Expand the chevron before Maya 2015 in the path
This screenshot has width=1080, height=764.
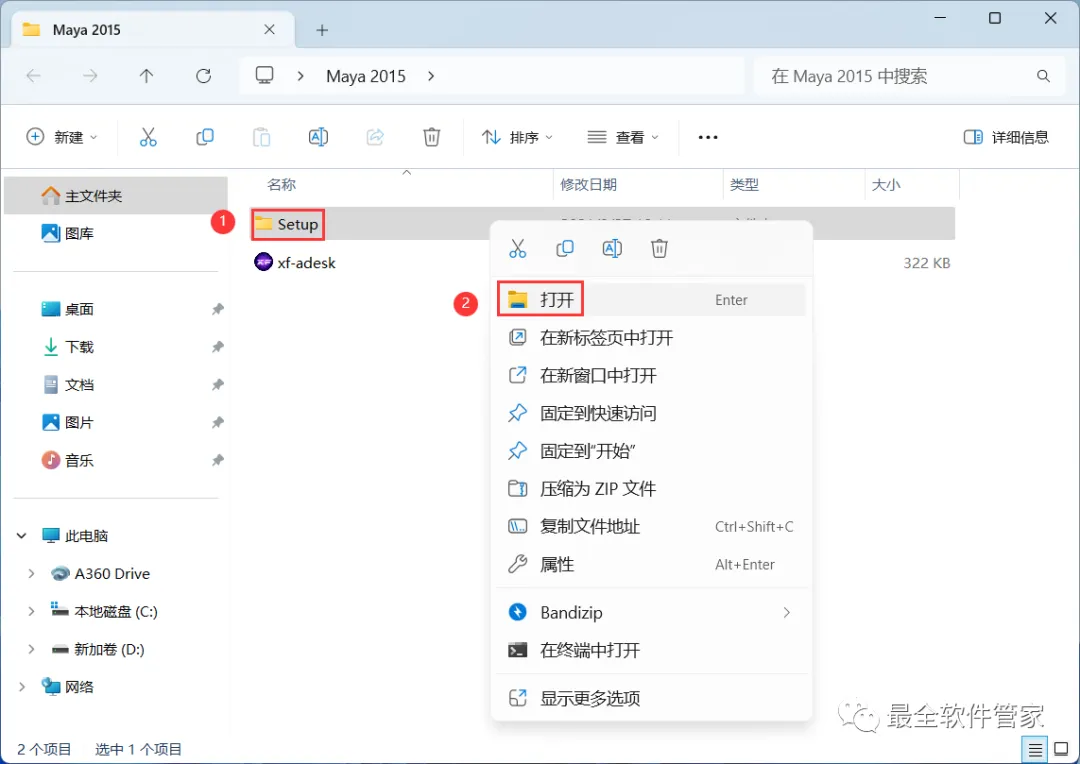pyautogui.click(x=300, y=76)
